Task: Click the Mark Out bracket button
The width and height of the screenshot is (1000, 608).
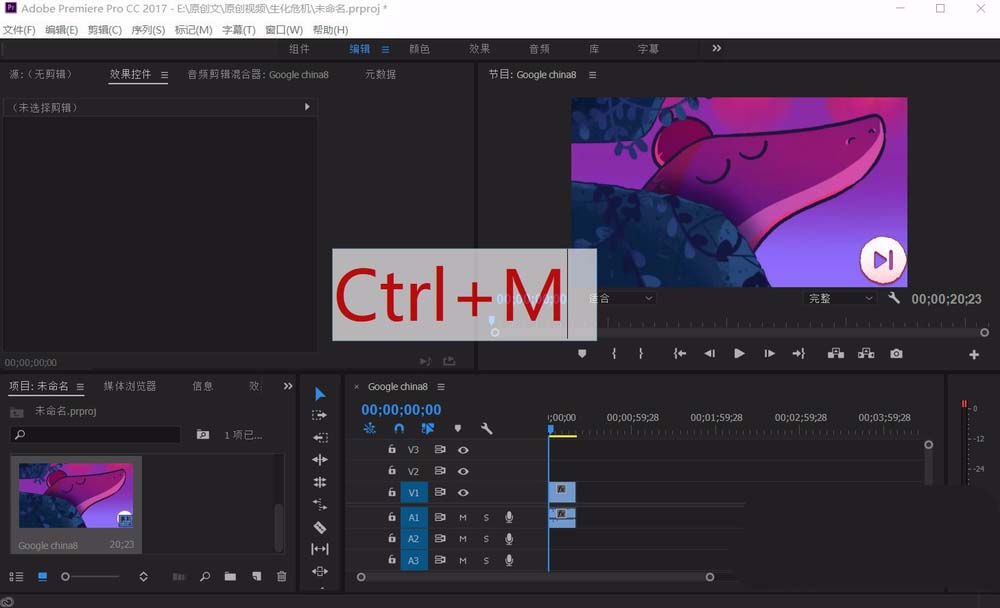Action: [x=641, y=353]
